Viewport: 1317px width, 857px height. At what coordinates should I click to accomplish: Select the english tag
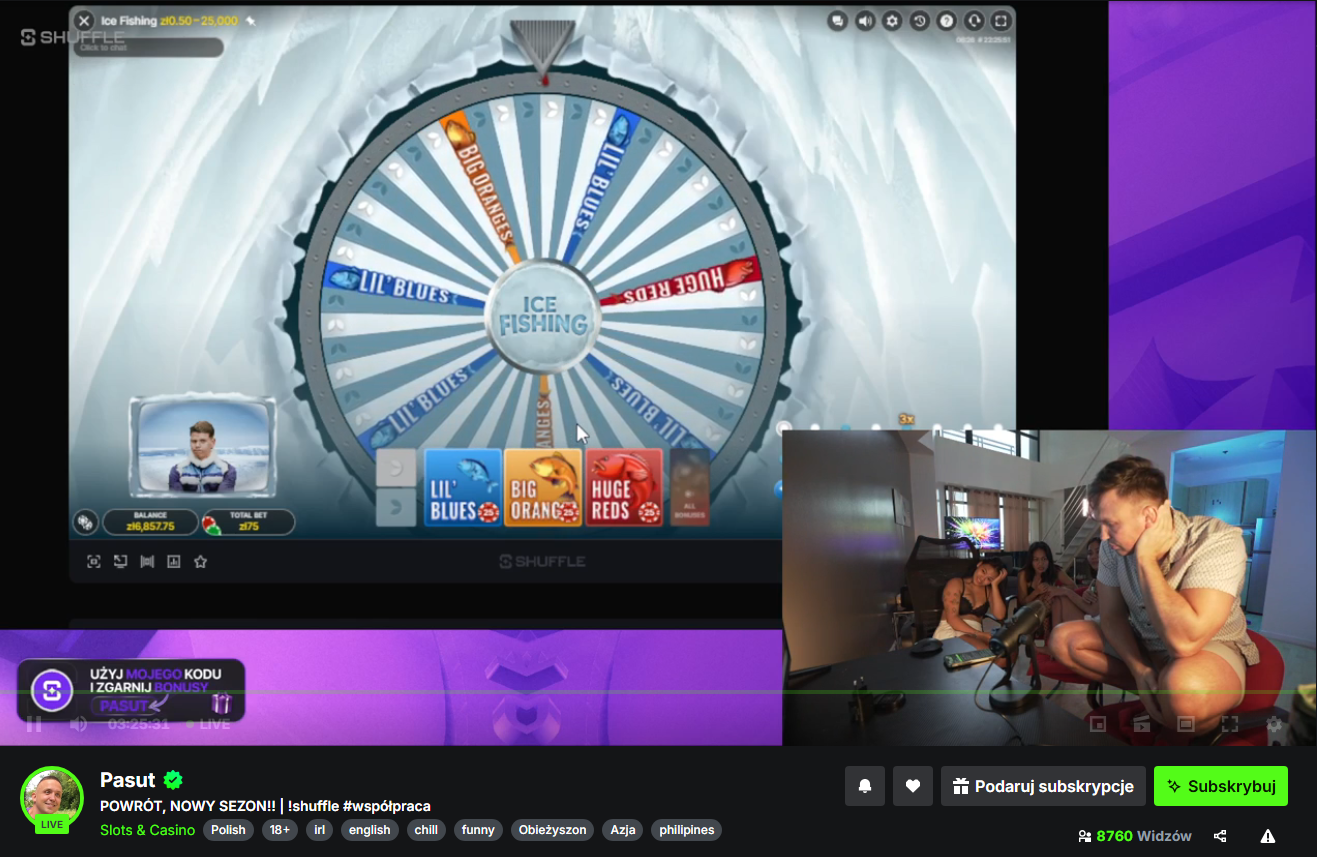click(x=370, y=830)
